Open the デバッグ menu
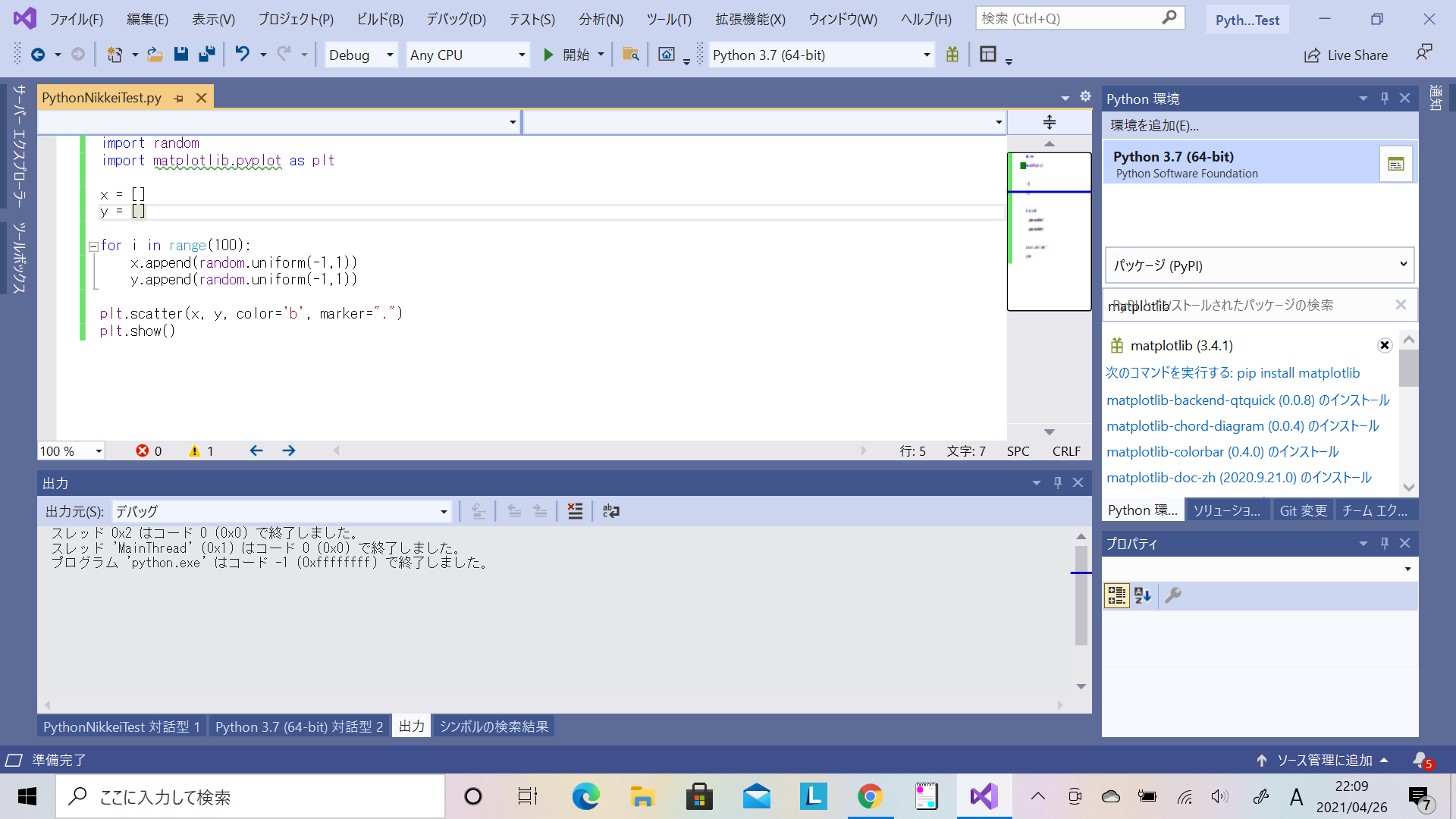Screen dimensions: 1456x819 (455, 19)
